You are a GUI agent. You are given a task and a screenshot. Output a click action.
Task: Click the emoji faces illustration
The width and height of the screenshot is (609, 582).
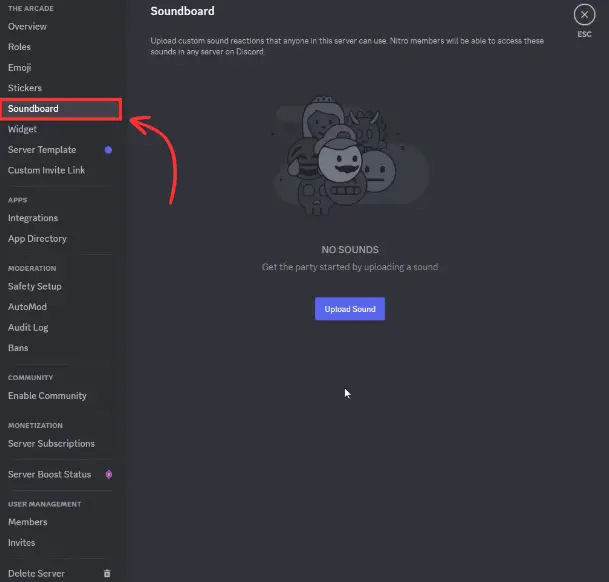coord(341,155)
